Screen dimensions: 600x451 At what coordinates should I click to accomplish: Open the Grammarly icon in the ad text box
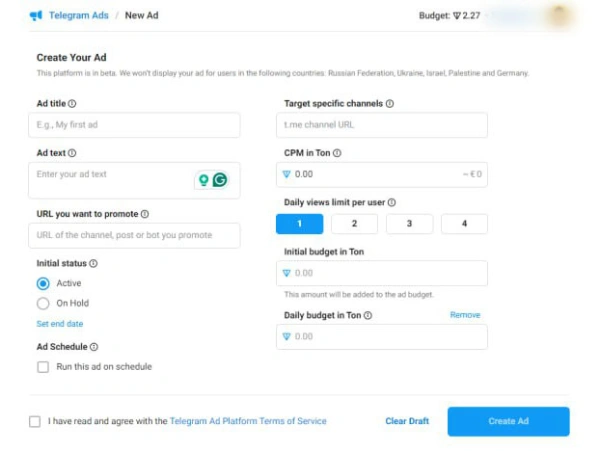pyautogui.click(x=220, y=180)
